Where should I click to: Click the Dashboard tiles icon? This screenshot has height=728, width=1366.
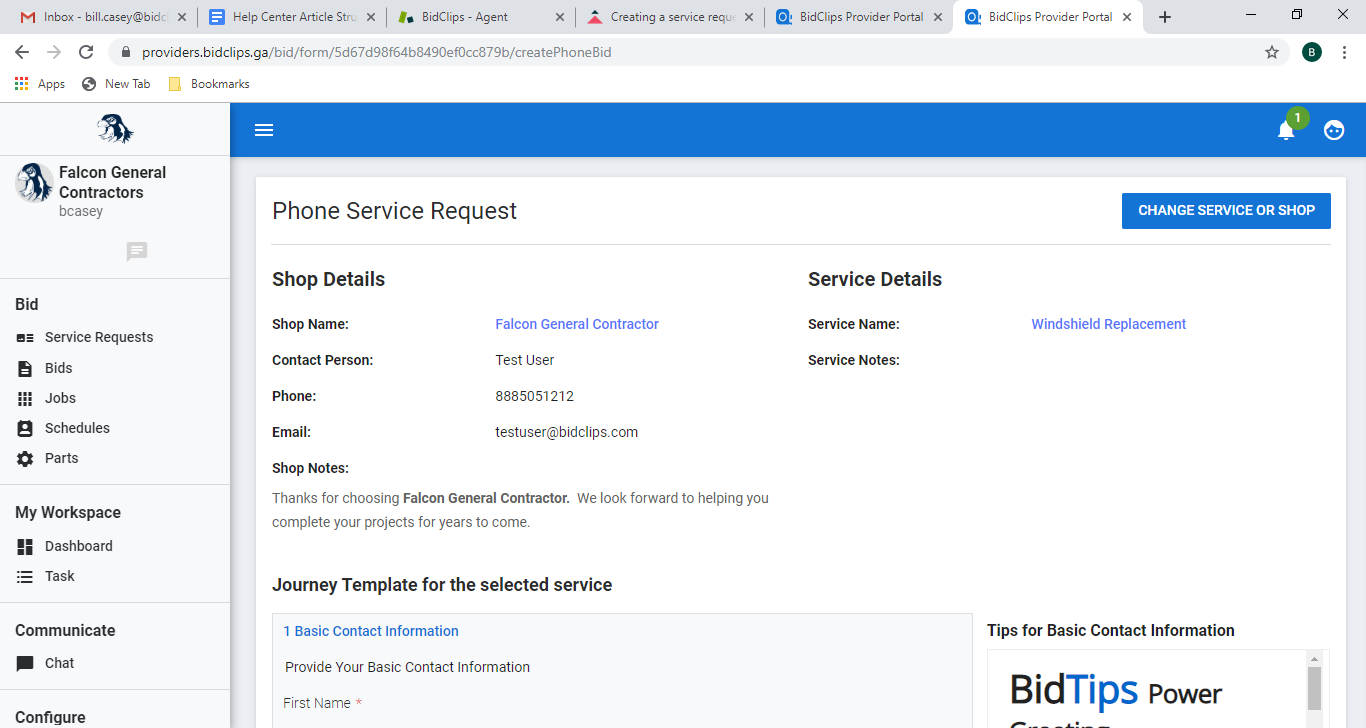[25, 546]
